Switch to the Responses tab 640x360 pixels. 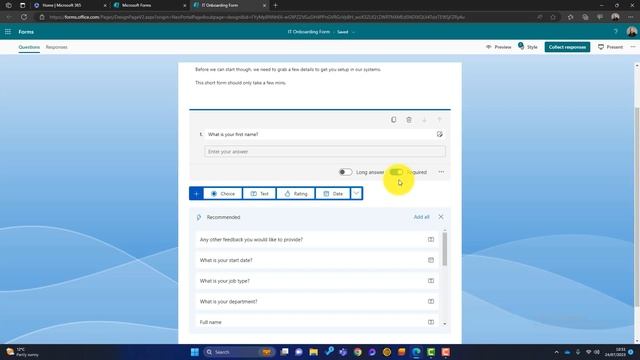click(x=56, y=47)
